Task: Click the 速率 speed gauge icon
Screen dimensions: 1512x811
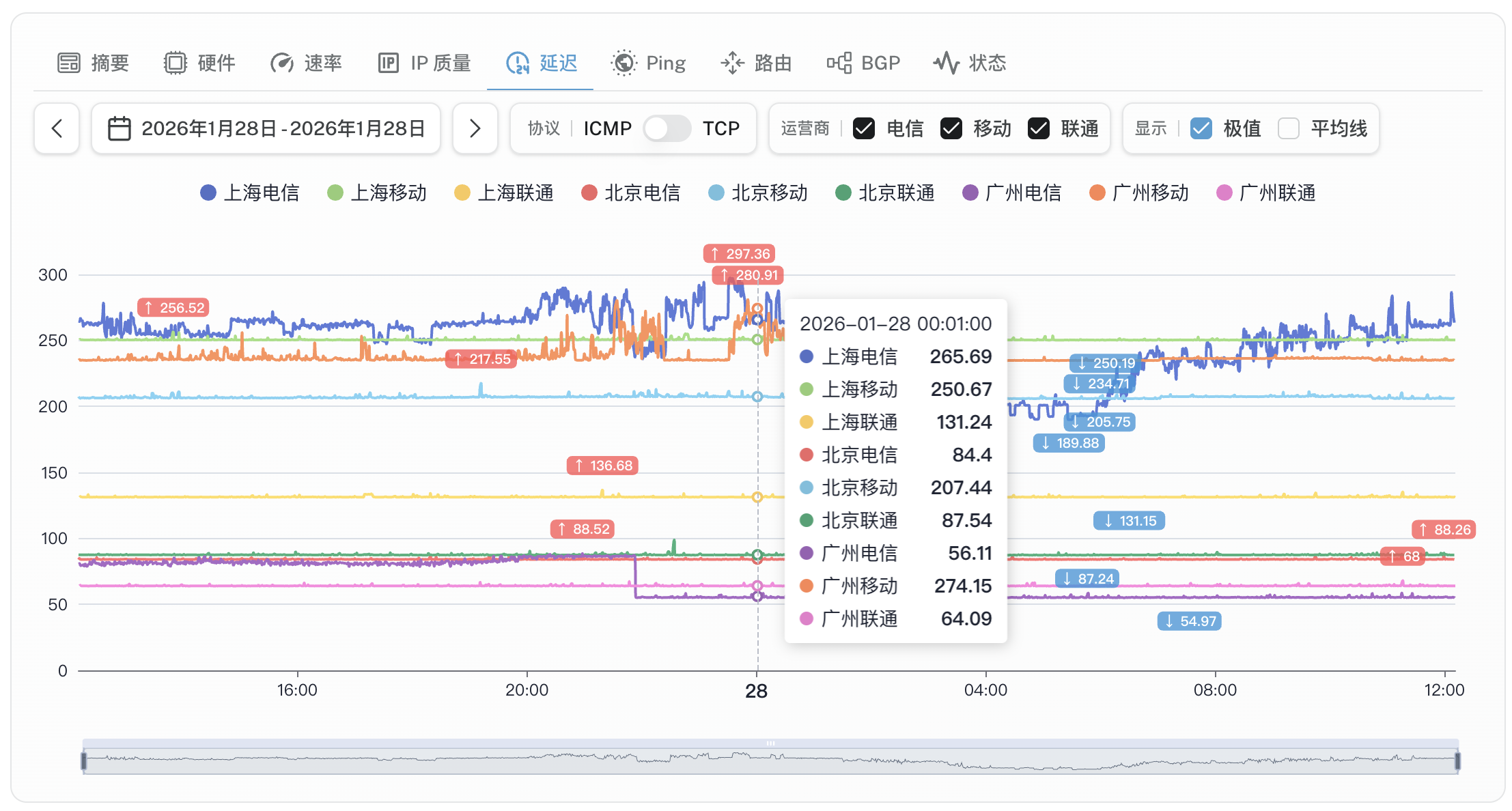Action: tap(281, 63)
